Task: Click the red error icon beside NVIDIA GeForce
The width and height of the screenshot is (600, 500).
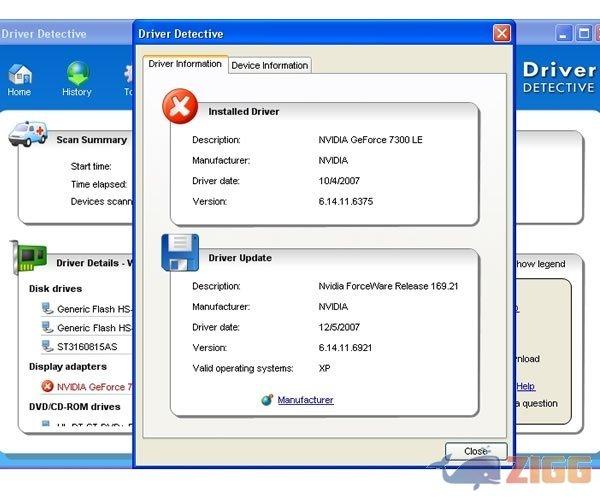Action: tap(47, 386)
